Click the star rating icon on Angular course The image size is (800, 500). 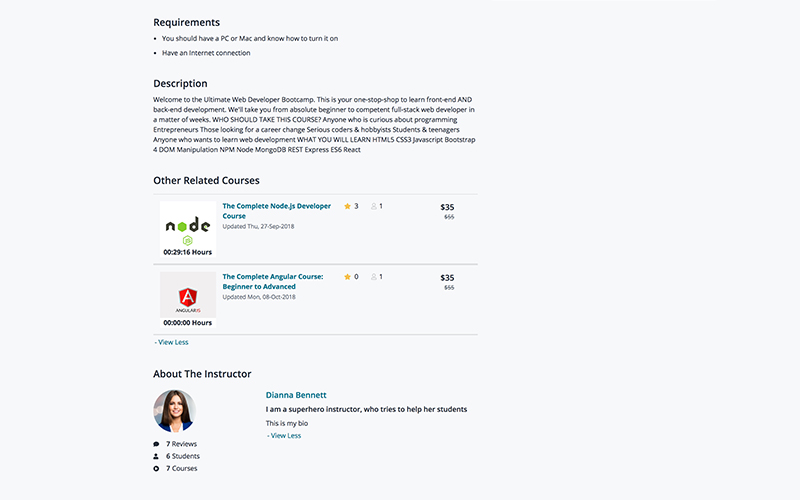[x=348, y=276]
